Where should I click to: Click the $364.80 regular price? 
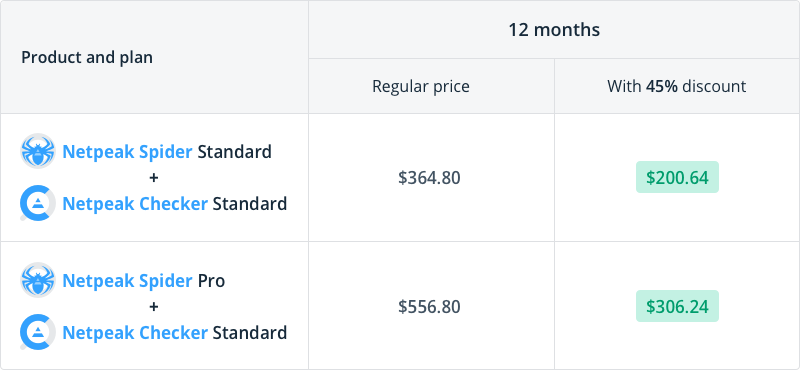tap(429, 178)
